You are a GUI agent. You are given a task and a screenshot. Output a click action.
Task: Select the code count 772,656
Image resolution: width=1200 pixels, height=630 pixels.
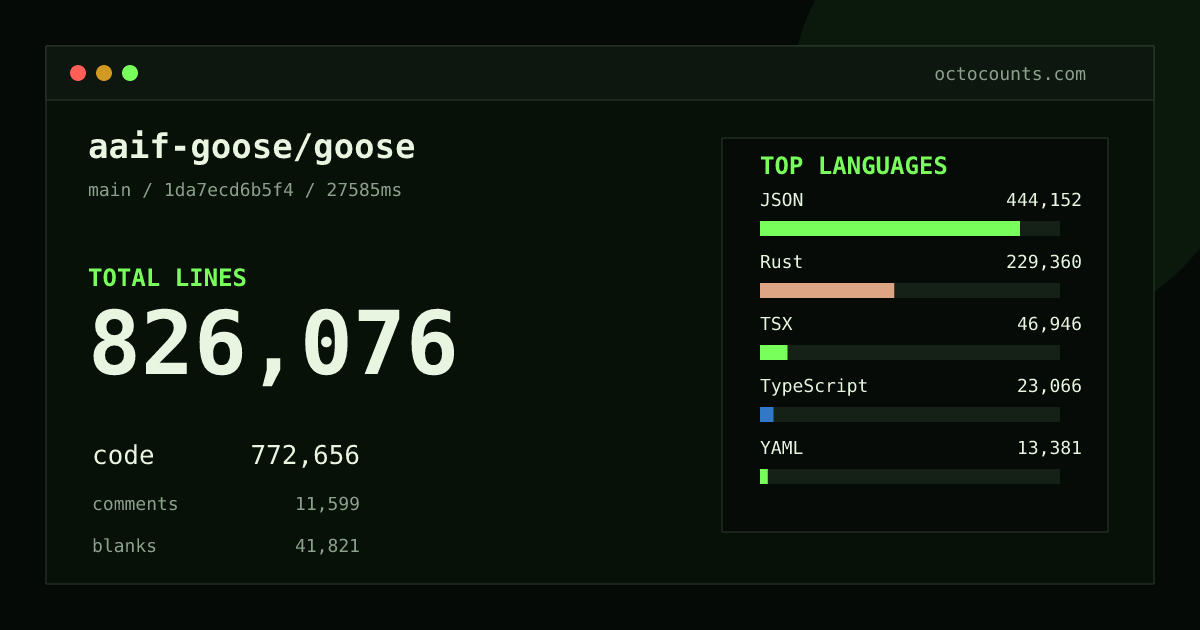[305, 456]
